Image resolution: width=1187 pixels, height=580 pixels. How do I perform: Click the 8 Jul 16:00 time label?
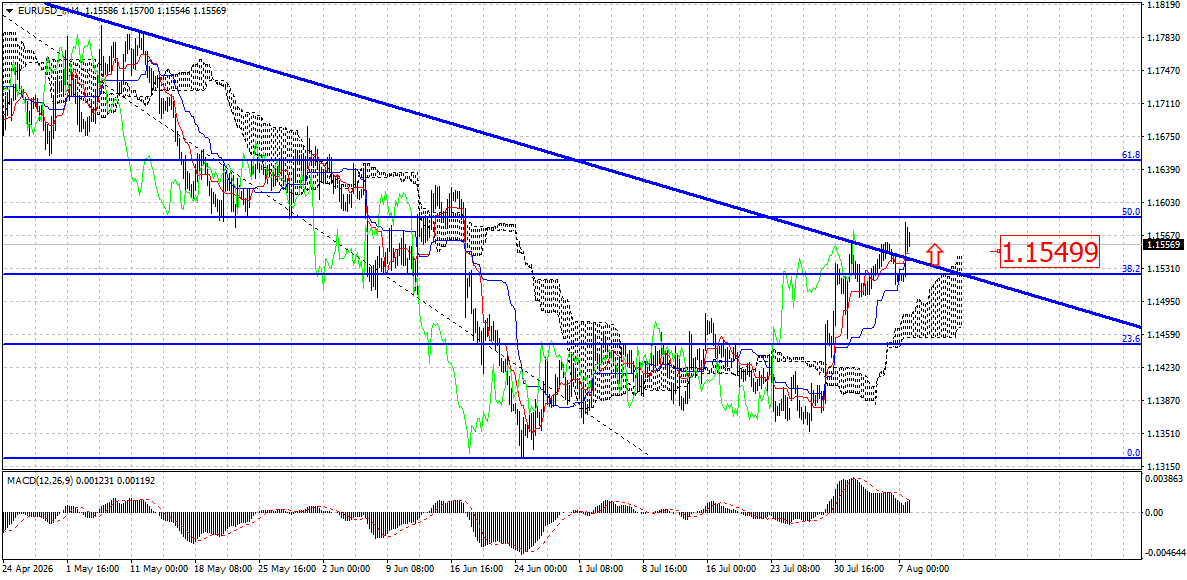[x=666, y=567]
